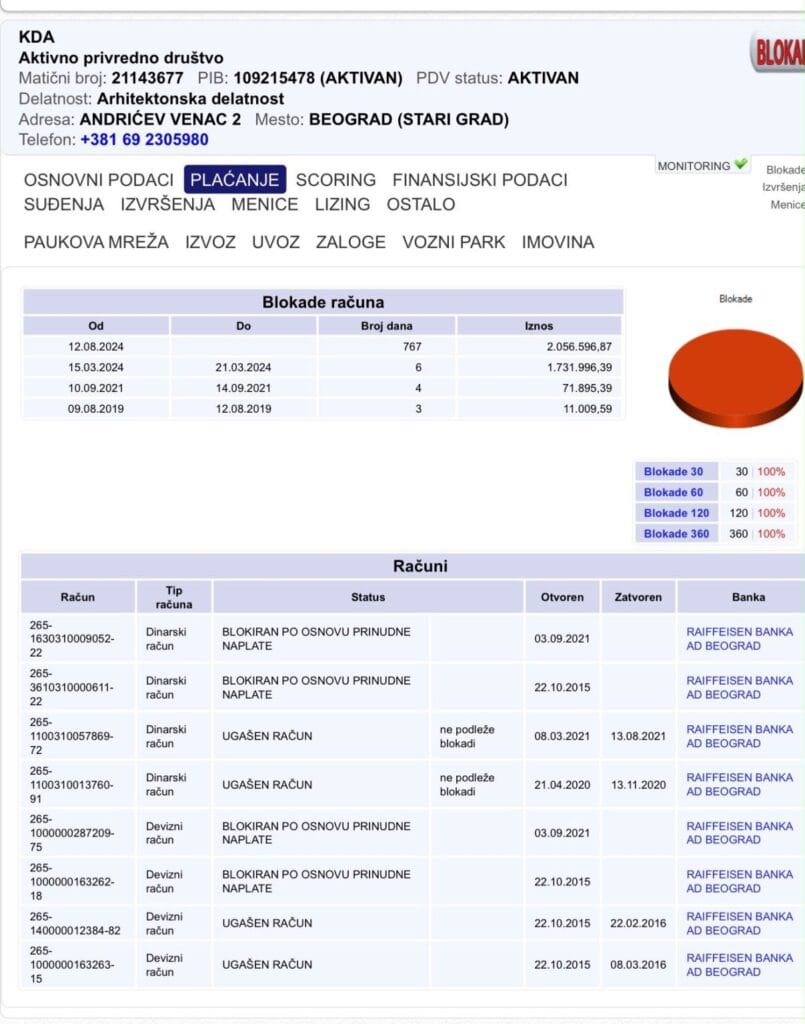The width and height of the screenshot is (805, 1024).
Task: Open the VOZNI PARK tab
Action: tap(454, 242)
